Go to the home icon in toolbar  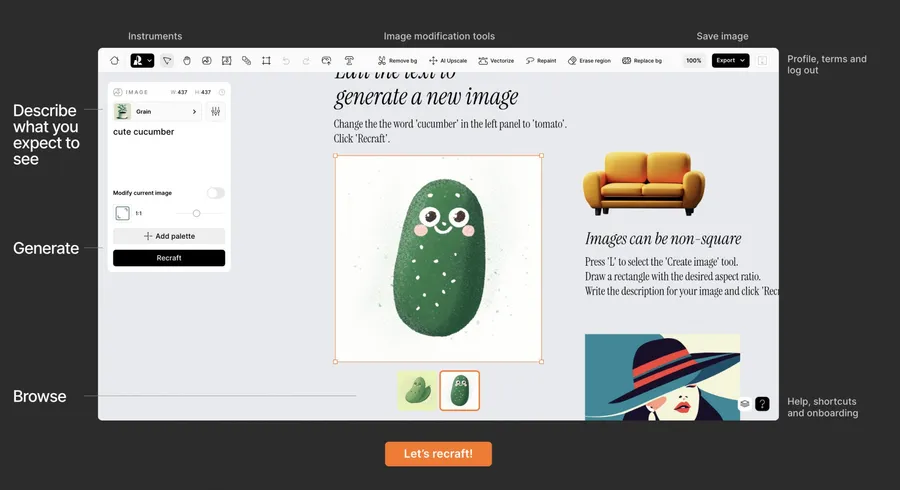114,60
